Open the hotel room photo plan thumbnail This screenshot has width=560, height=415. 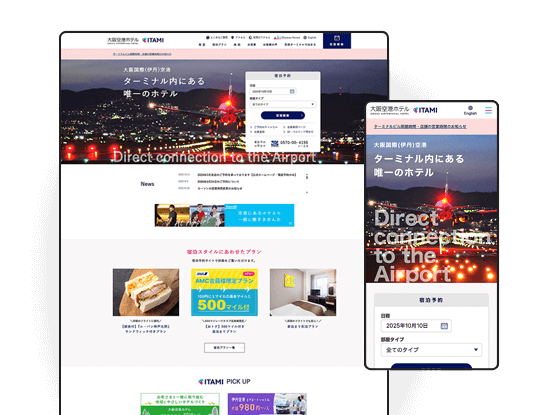tap(303, 292)
